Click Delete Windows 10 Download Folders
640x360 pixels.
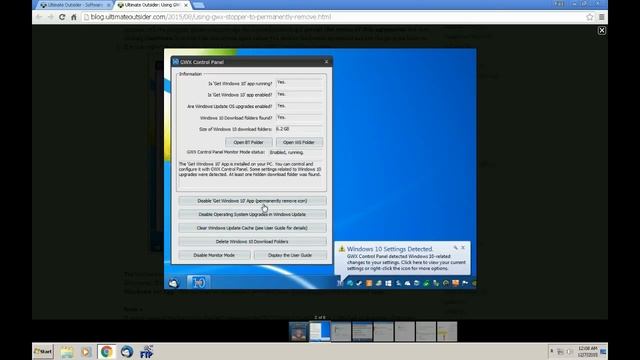point(252,242)
